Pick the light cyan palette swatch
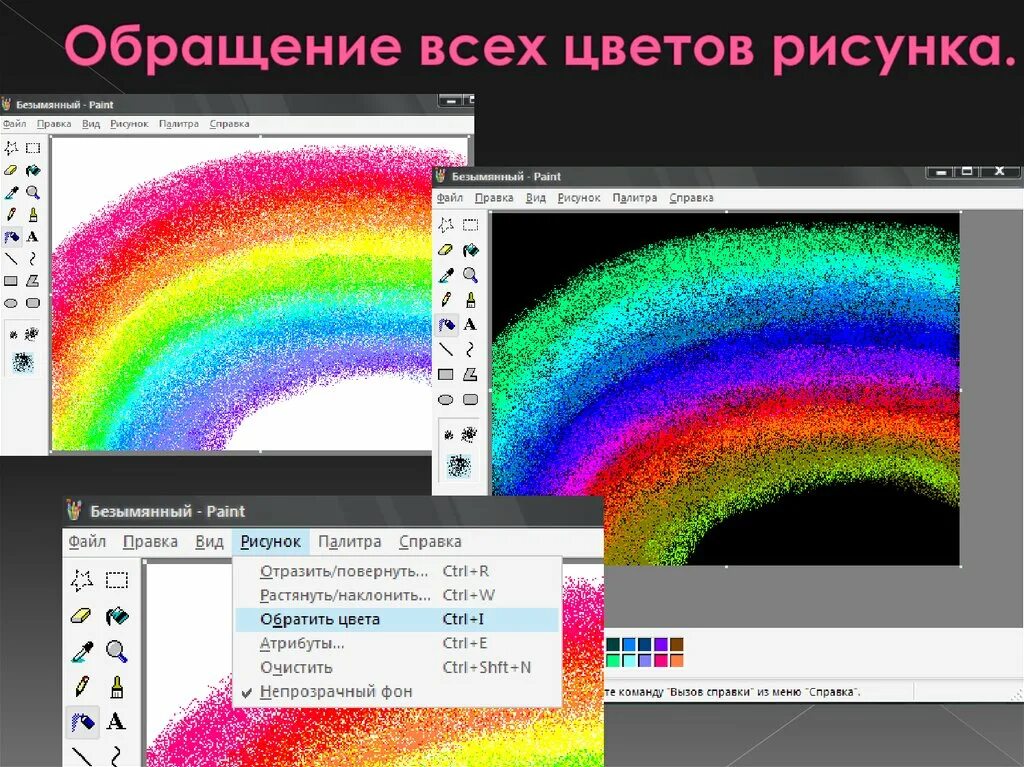 629,661
